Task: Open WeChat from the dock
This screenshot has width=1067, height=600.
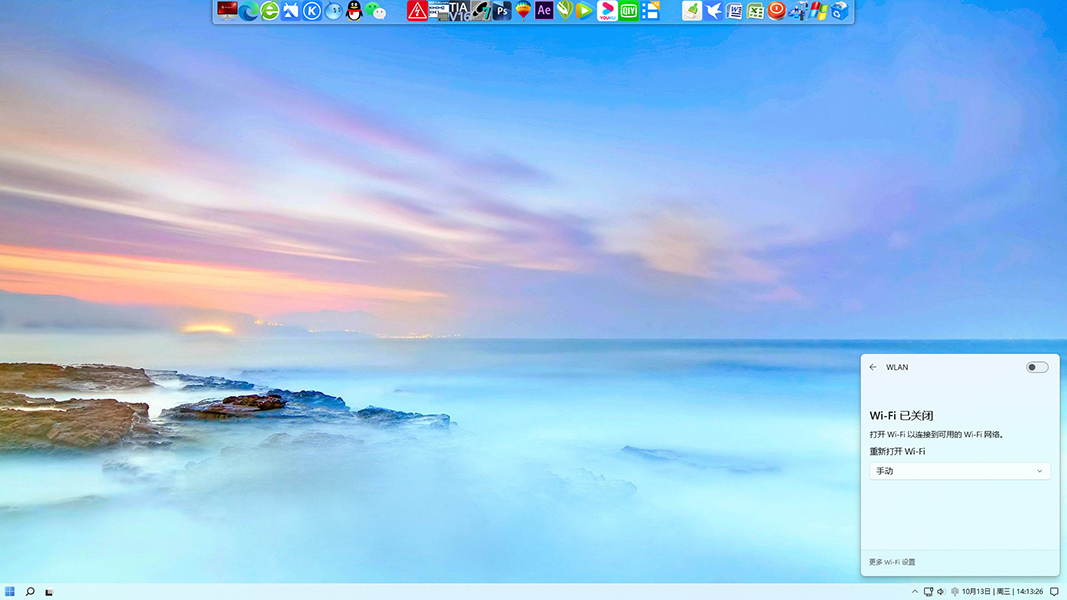Action: tap(376, 11)
